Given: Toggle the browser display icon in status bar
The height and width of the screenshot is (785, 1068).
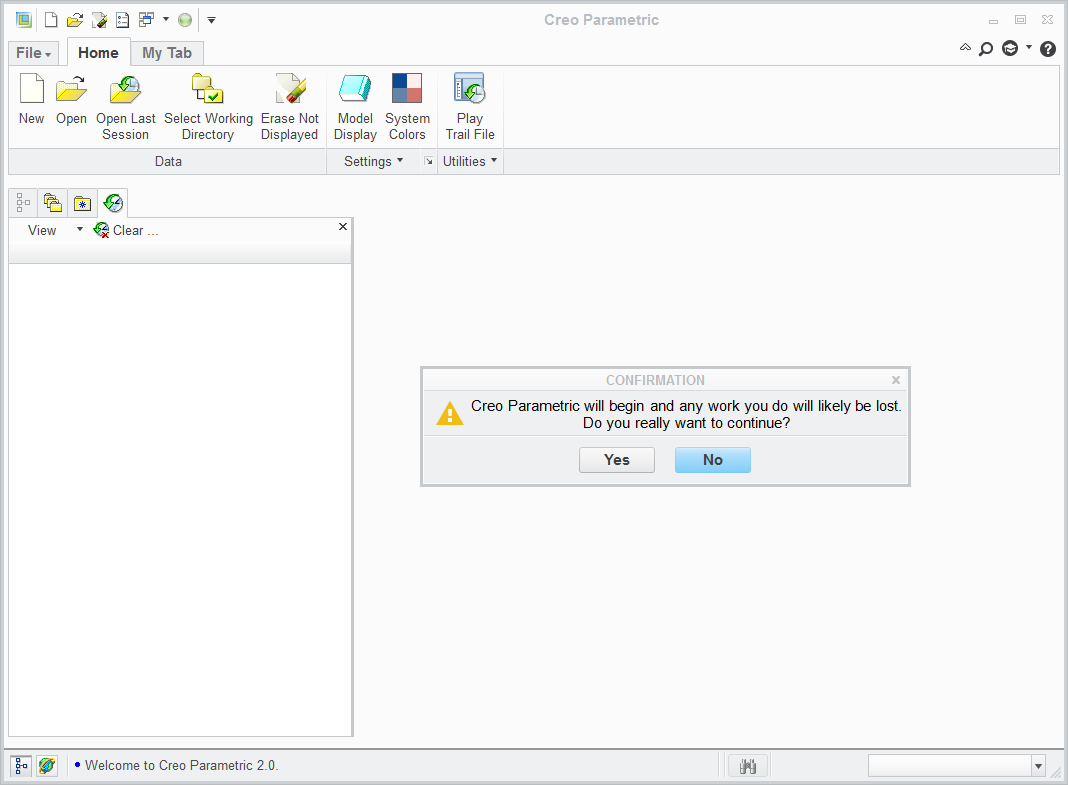Looking at the screenshot, I should 47,766.
